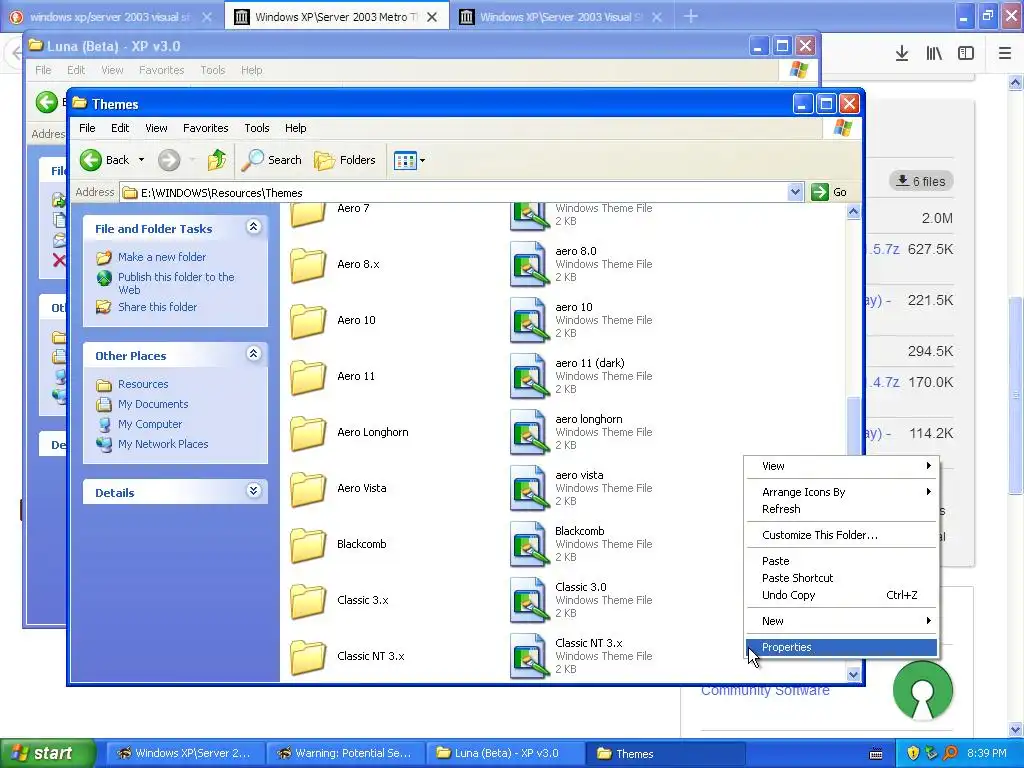The image size is (1024, 768).
Task: Open My Network Places under Other Places
Action: (x=163, y=444)
